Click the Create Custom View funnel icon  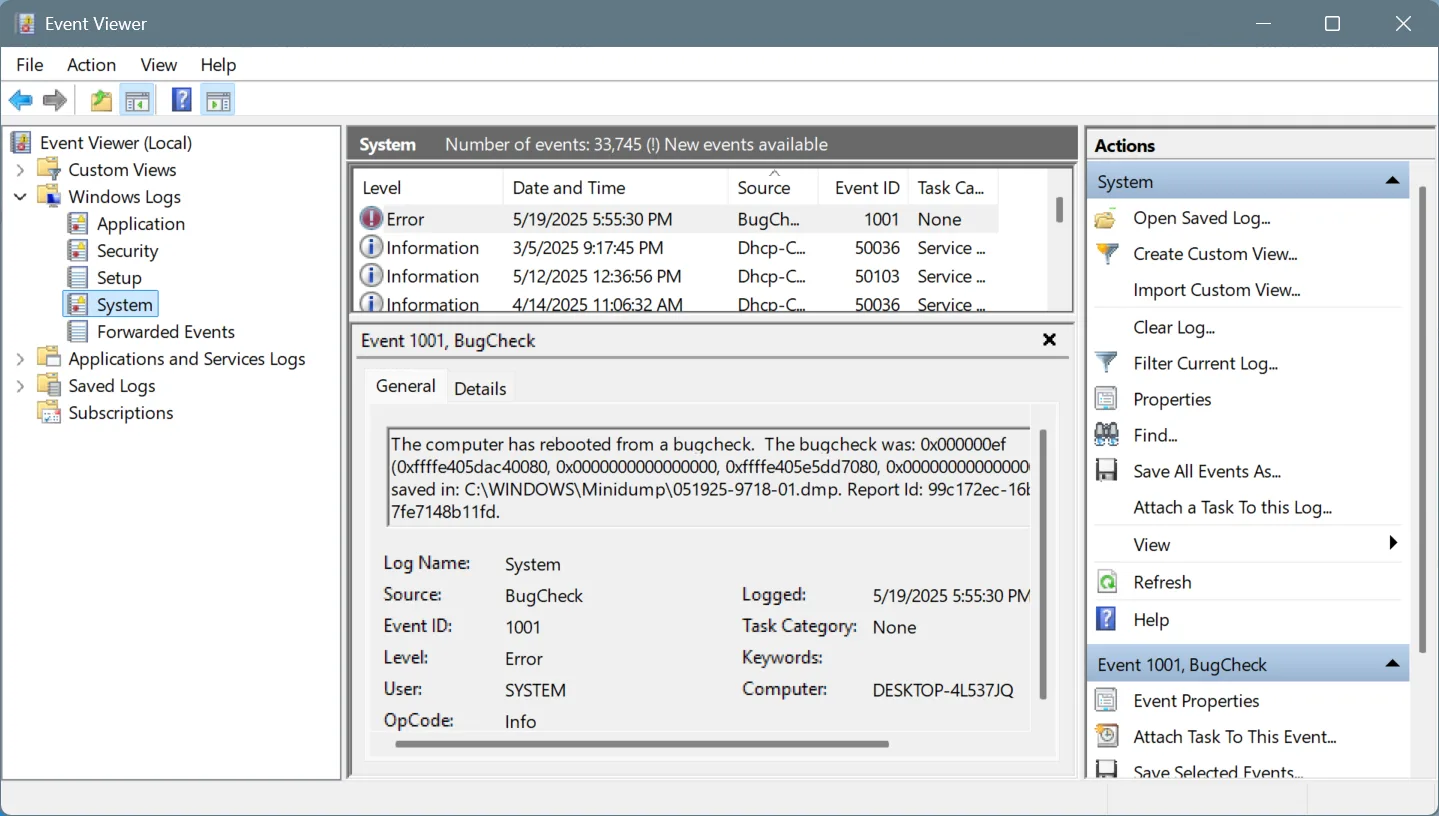[x=1106, y=254]
